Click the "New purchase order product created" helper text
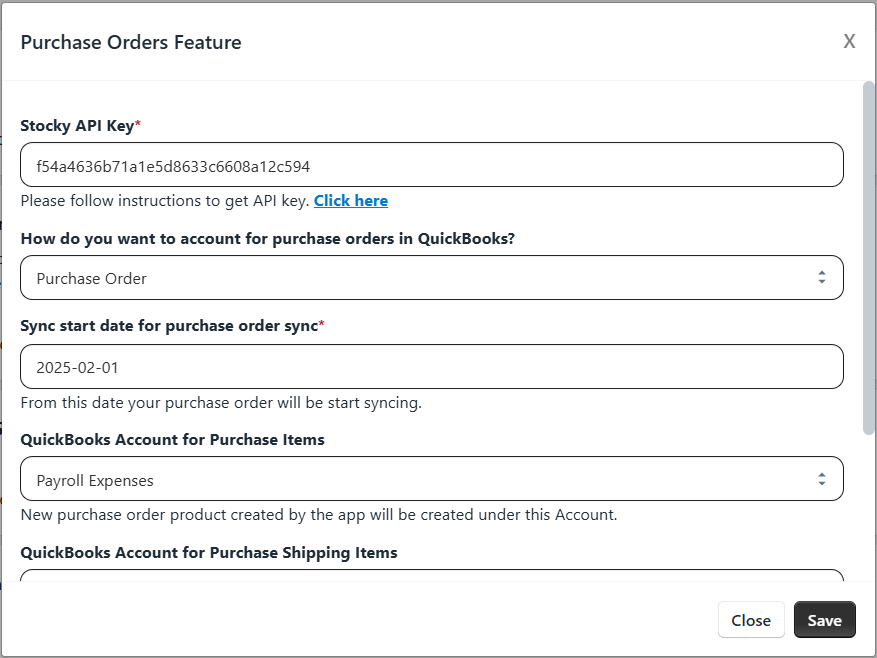Viewport: 877px width, 658px height. point(319,515)
